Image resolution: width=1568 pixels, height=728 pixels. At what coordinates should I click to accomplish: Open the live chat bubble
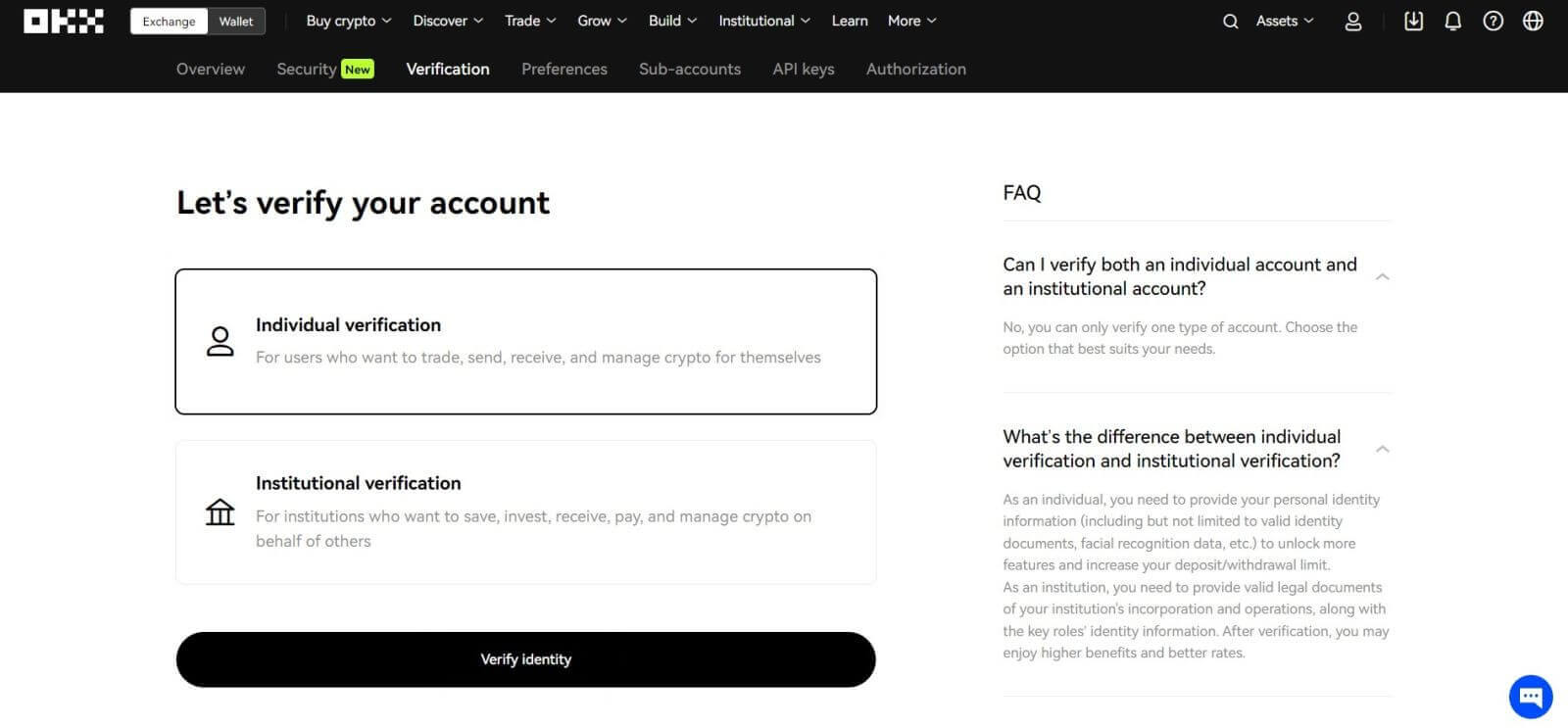coord(1529,696)
